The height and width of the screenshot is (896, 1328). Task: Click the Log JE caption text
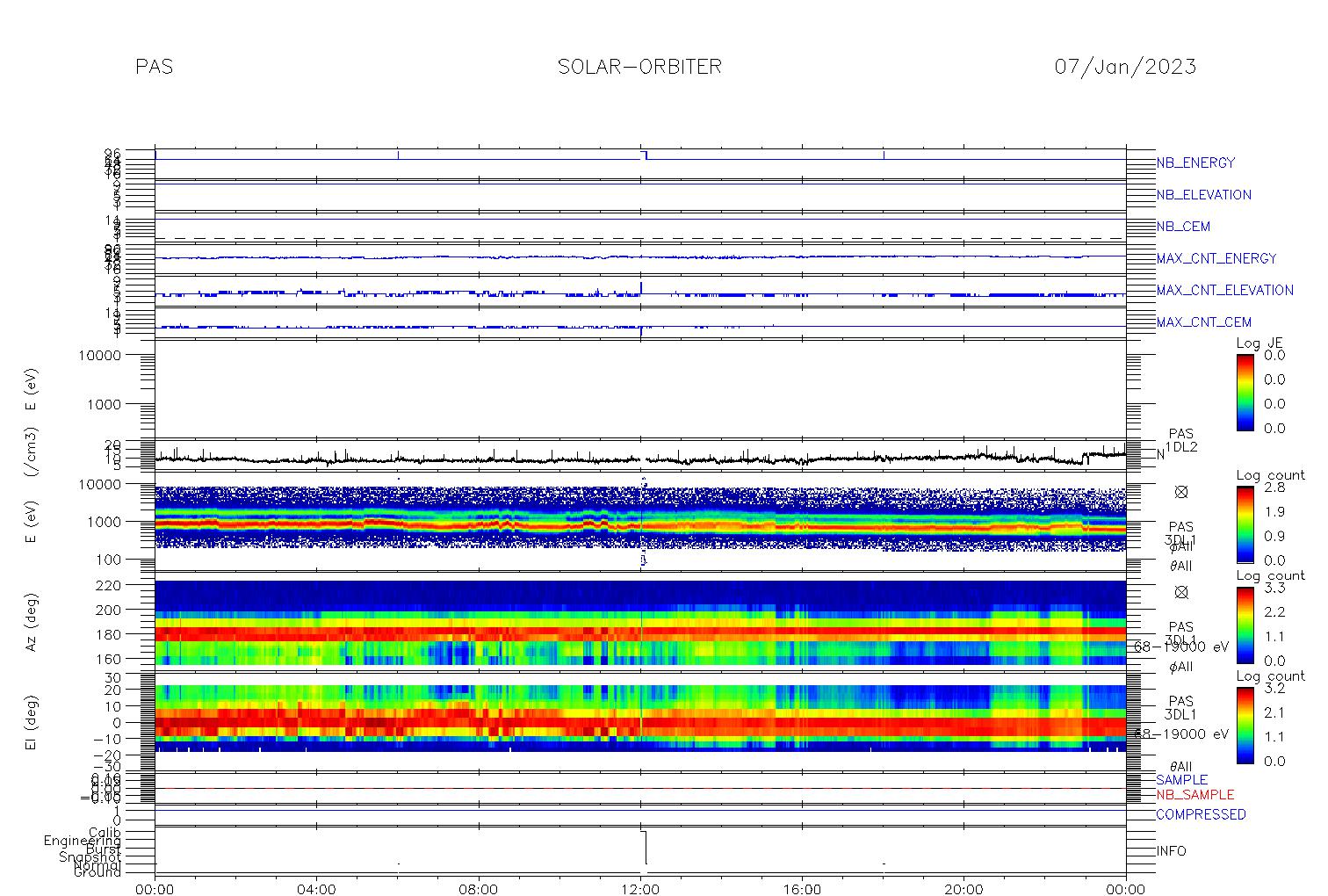(x=1260, y=343)
